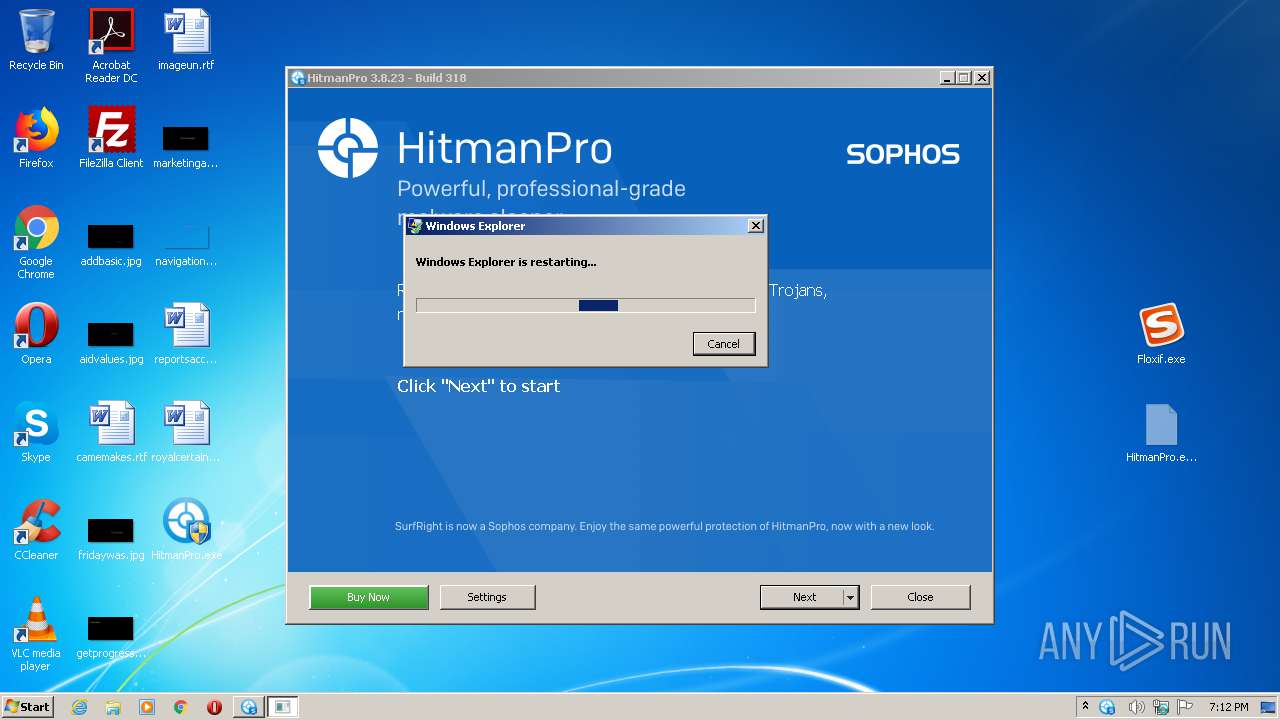
Task: Open Internet Explorer in the taskbar
Action: coord(79,707)
